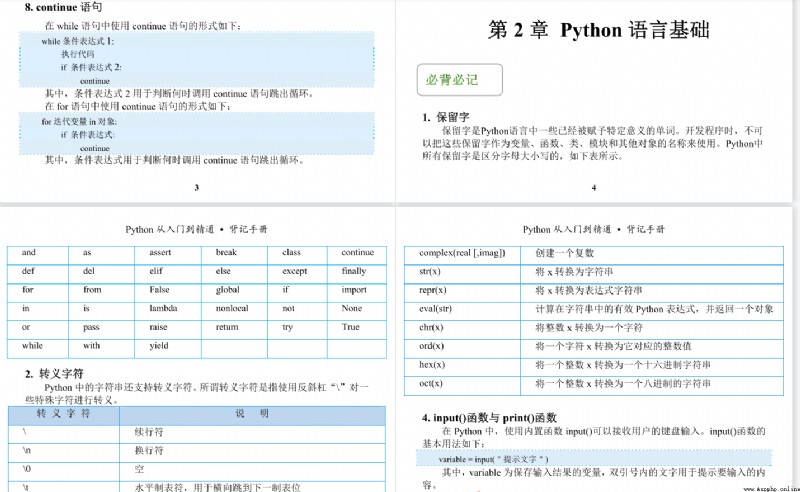The width and height of the screenshot is (800, 492).
Task: Click the 'nonlocal' keyword table cell
Action: (234, 312)
